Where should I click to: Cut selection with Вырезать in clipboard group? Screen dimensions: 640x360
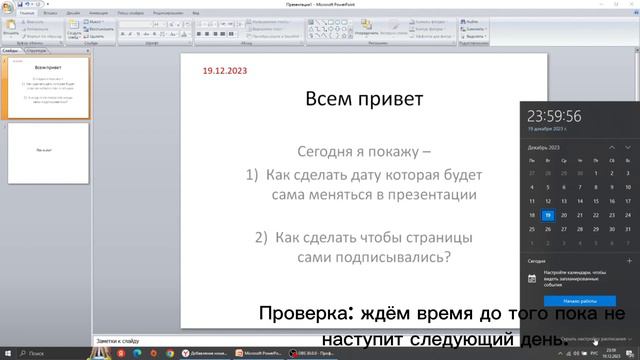point(33,22)
